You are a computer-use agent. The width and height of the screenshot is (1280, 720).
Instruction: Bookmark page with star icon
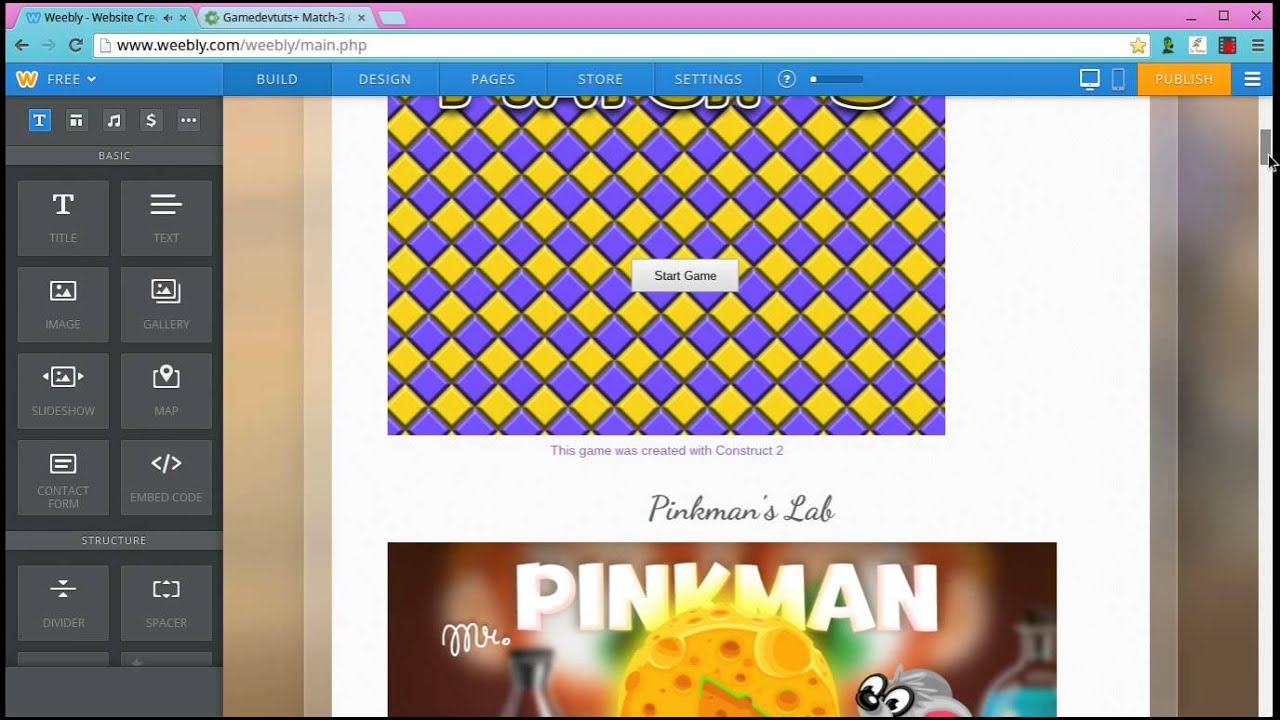point(1138,45)
